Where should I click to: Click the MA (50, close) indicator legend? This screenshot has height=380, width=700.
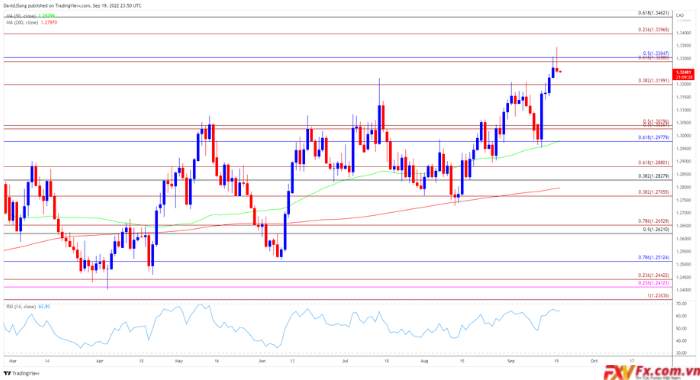pyautogui.click(x=31, y=16)
